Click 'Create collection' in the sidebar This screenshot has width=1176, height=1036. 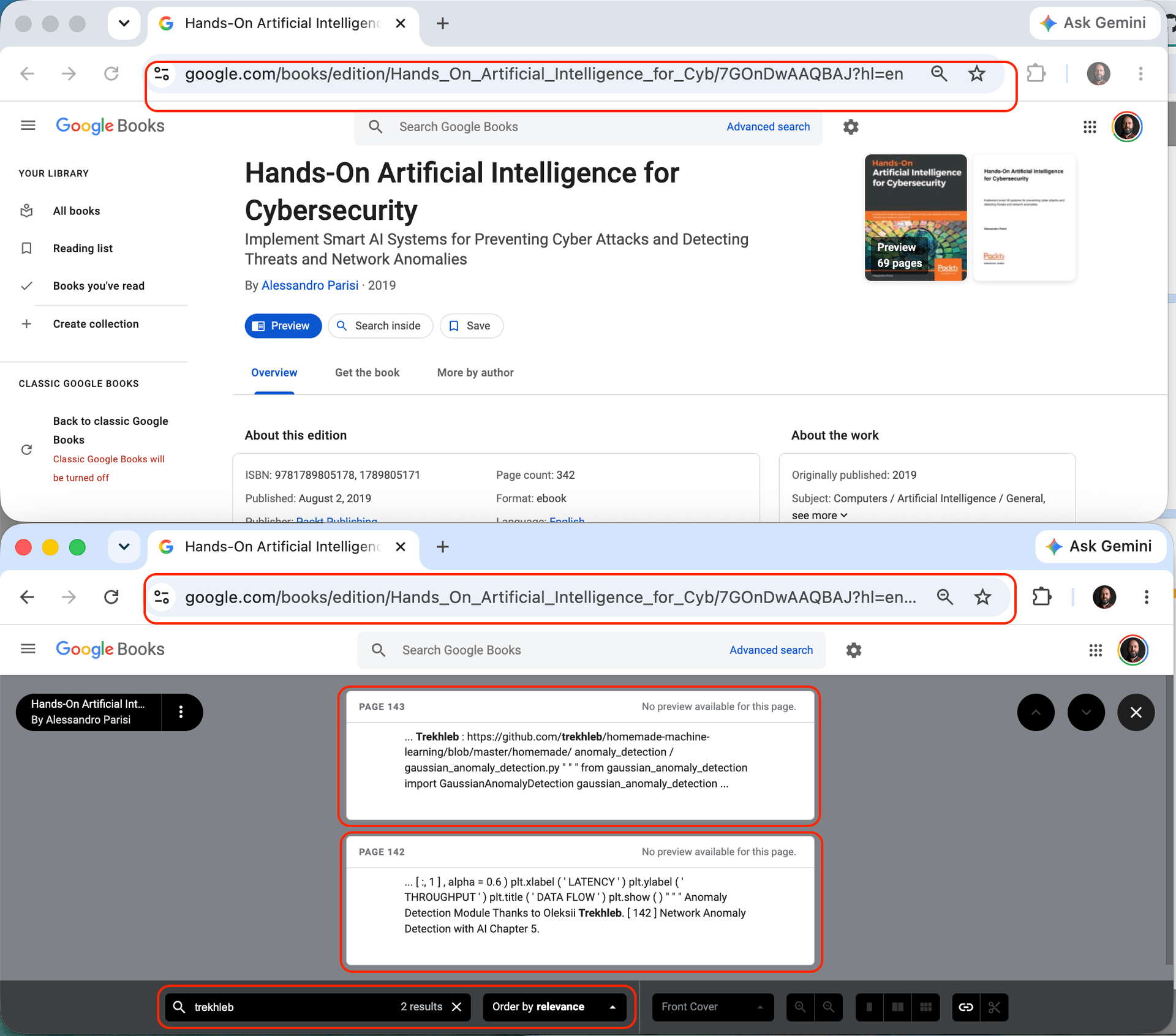(x=96, y=324)
